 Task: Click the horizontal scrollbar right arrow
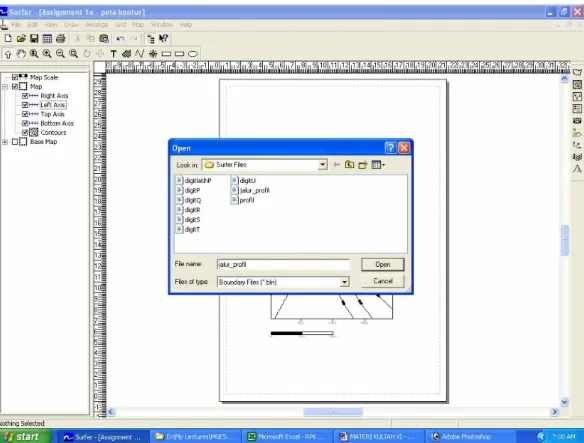(x=555, y=412)
